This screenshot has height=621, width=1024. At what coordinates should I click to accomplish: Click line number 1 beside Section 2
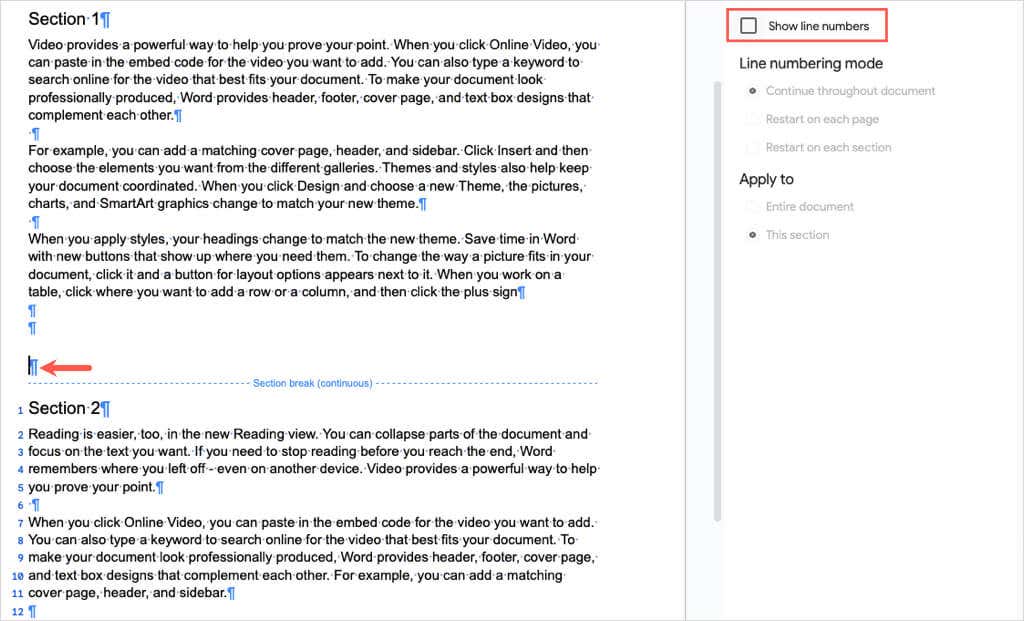[21, 410]
